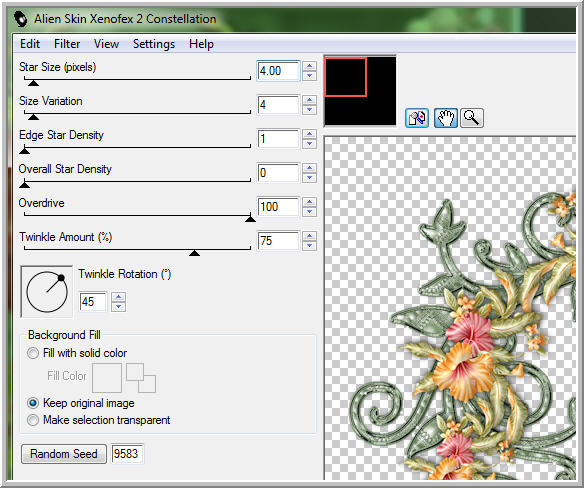
Task: Decrease Overdrive value with down arrow
Action: click(x=310, y=212)
